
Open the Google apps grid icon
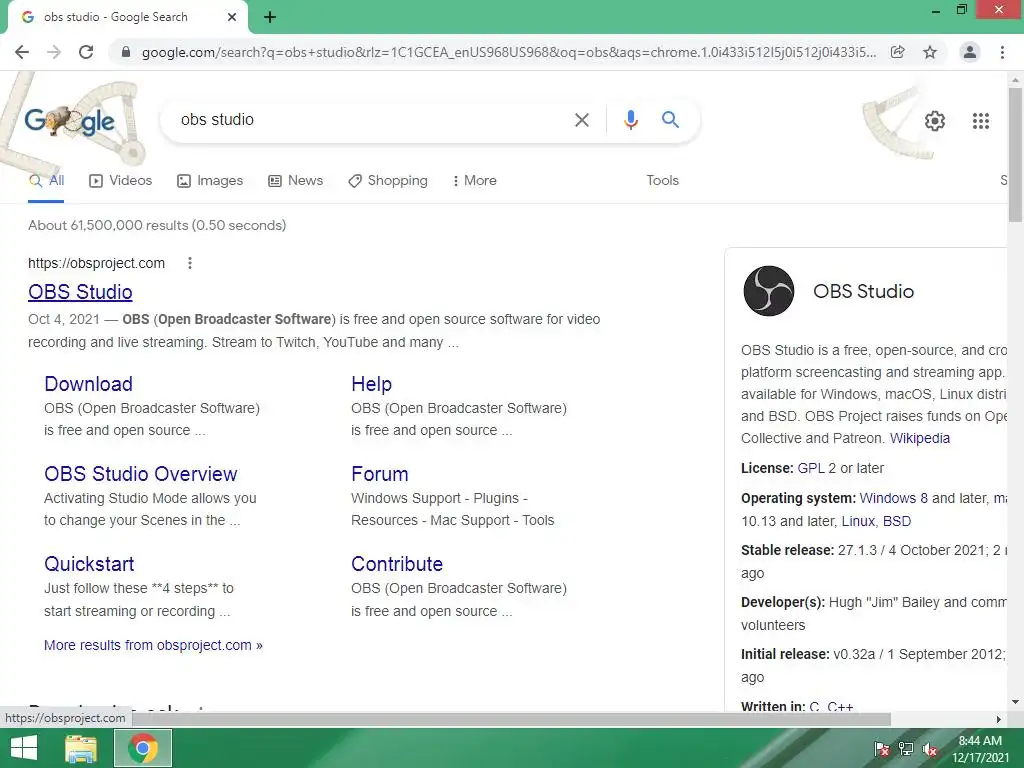981,121
